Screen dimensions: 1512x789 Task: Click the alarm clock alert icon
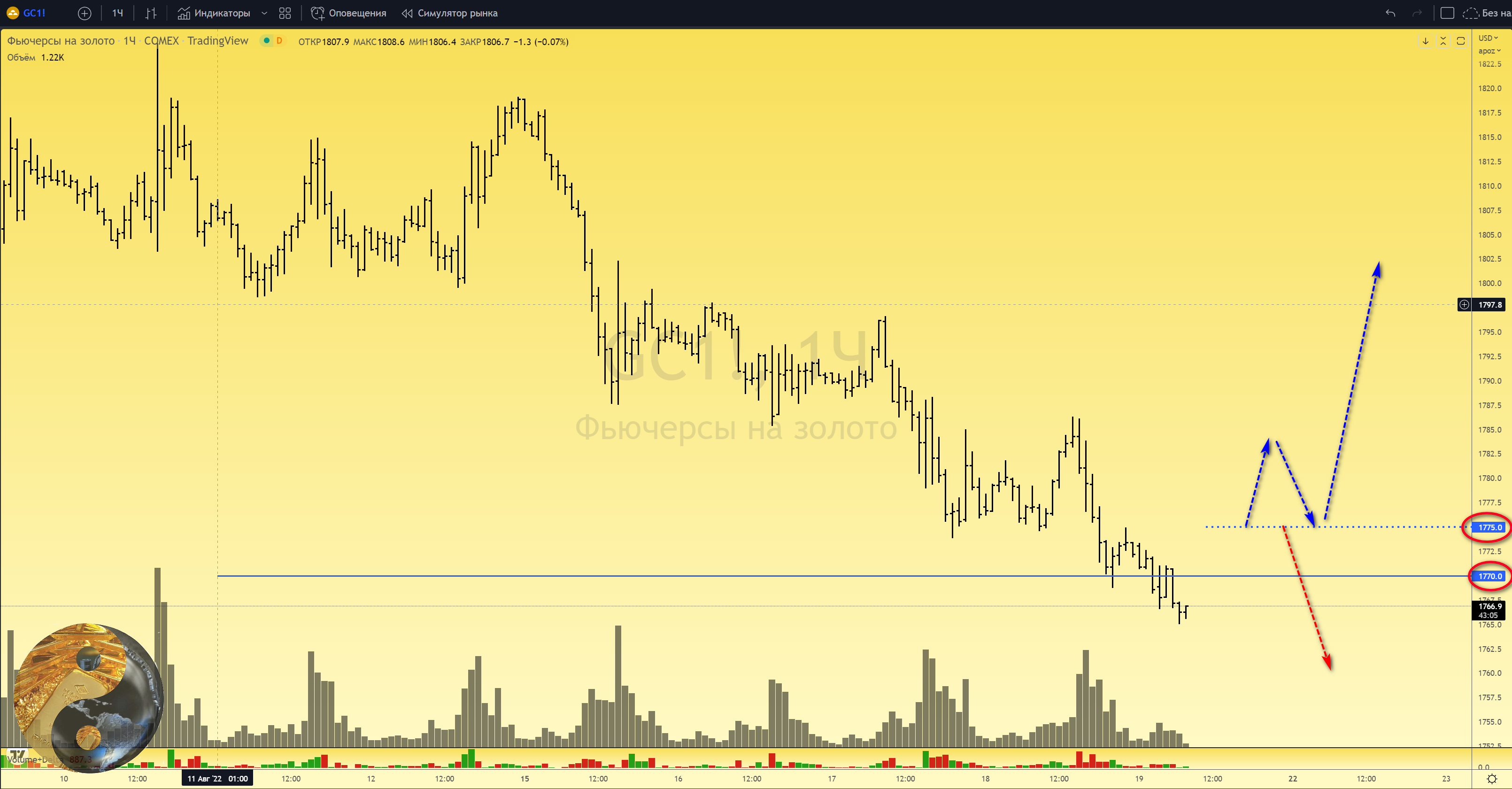[x=317, y=13]
